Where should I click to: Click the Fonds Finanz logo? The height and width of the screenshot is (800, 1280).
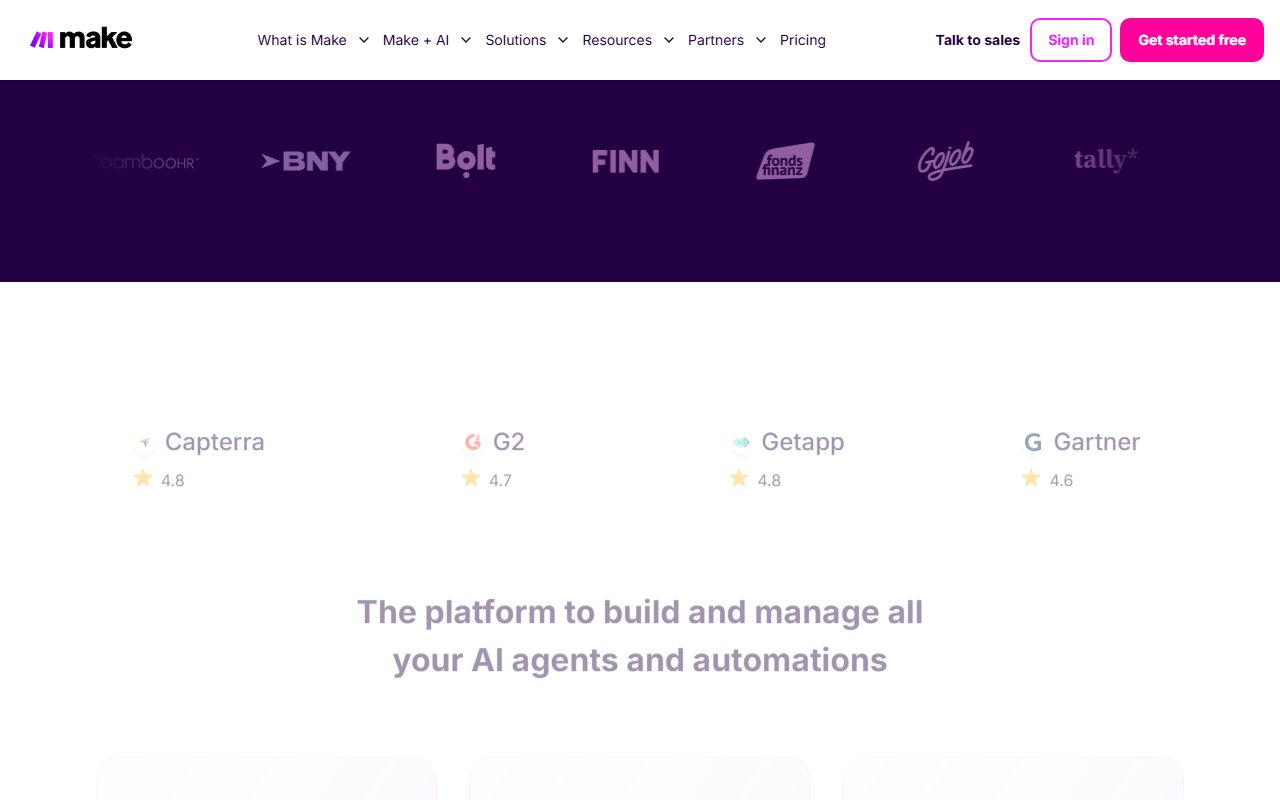785,161
